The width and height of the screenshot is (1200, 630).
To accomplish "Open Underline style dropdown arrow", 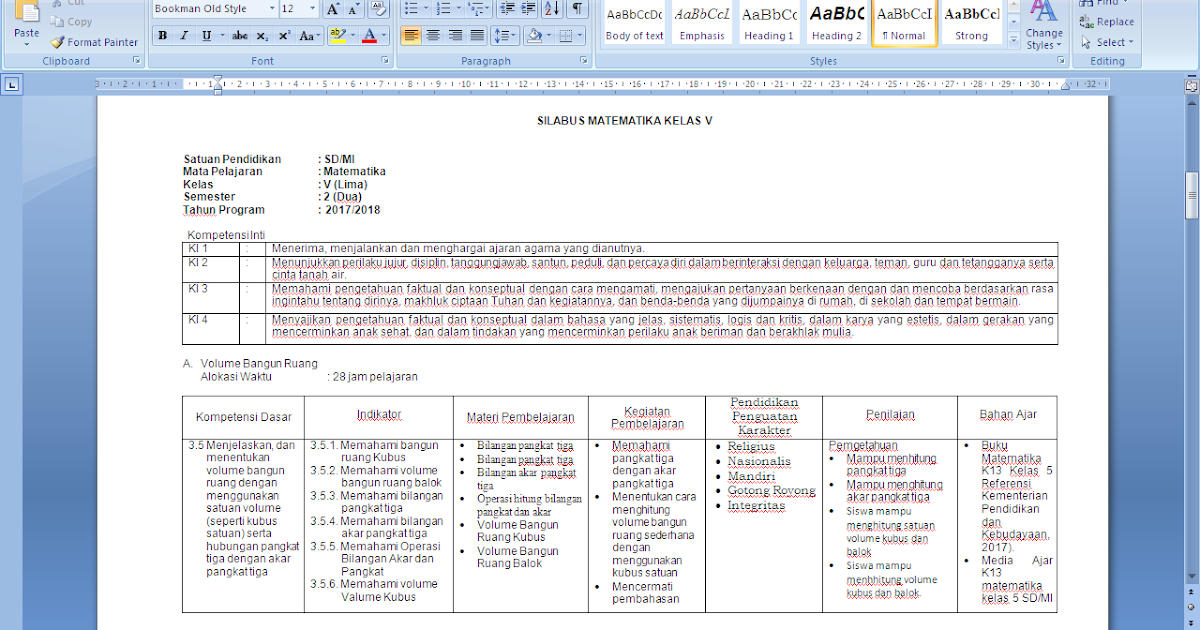I will (221, 36).
